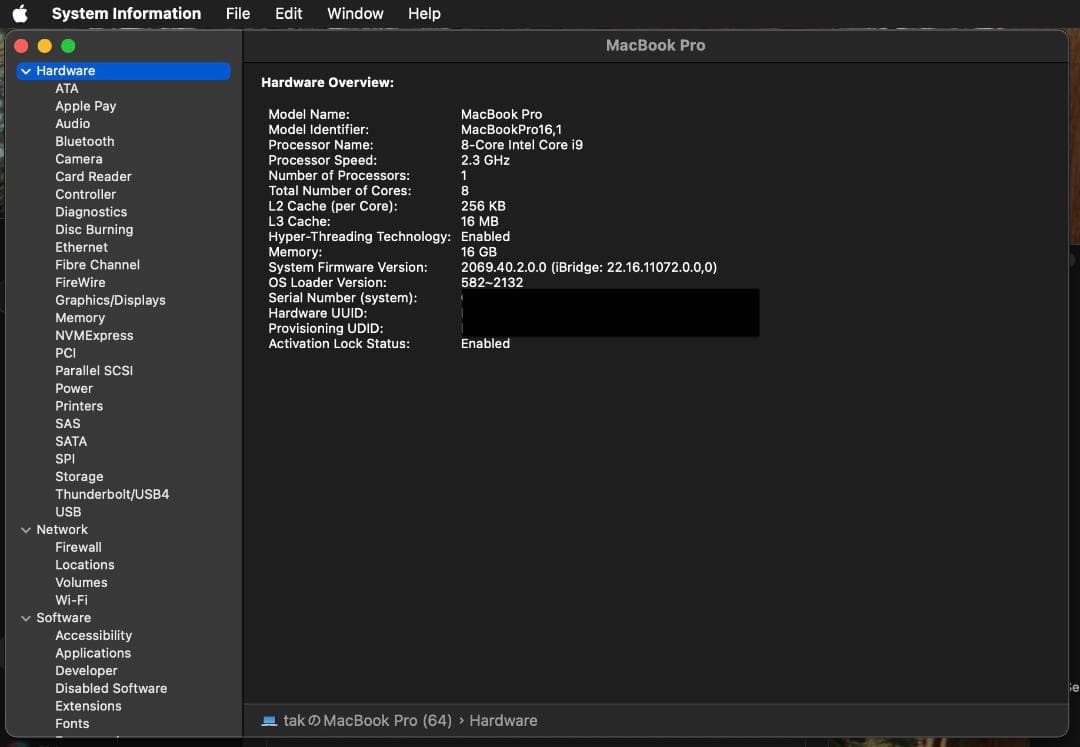1080x747 pixels.
Task: Select Wi-Fi under Network
Action: [x=71, y=599]
